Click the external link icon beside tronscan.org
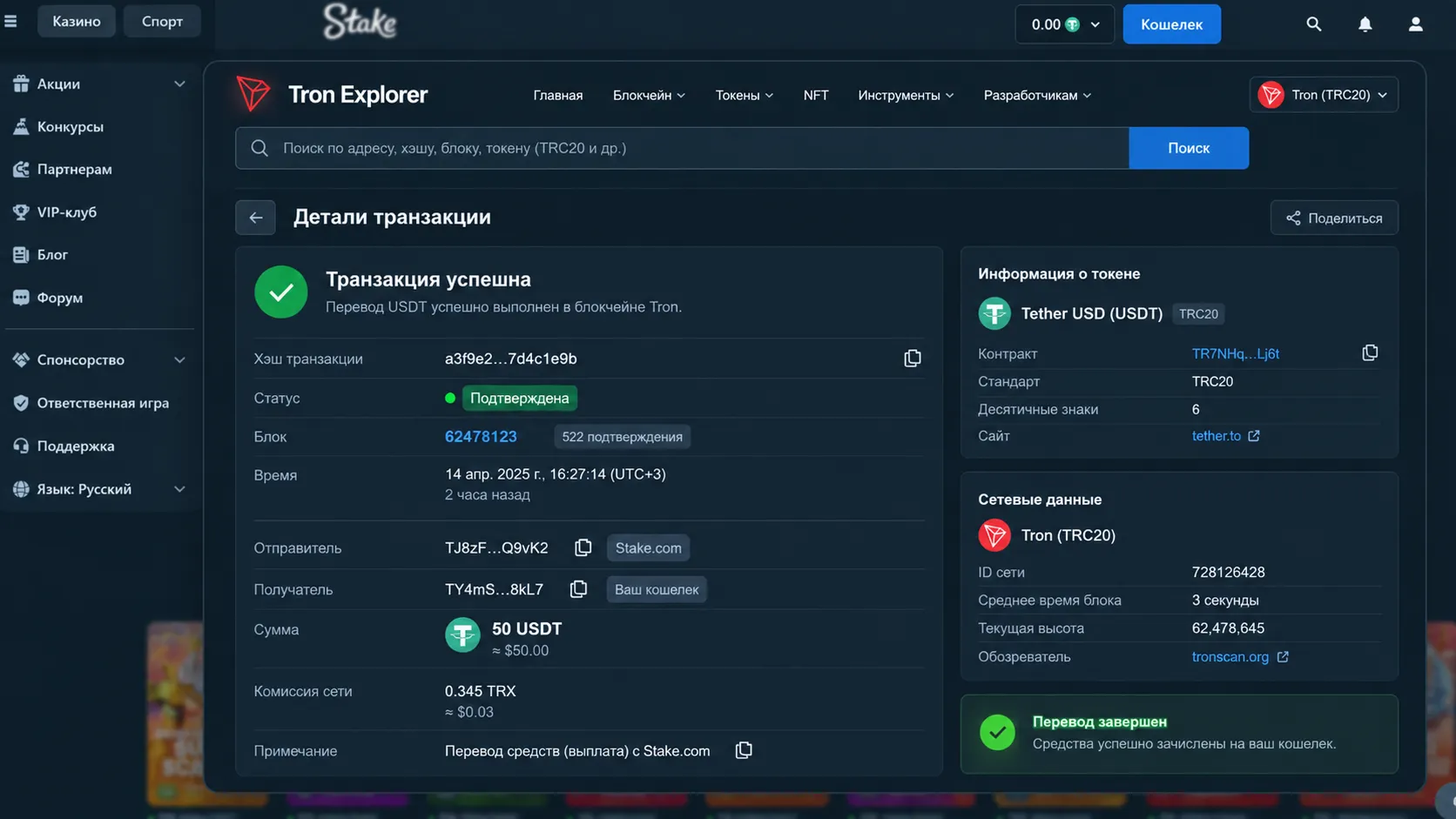Image resolution: width=1456 pixels, height=819 pixels. click(1283, 657)
